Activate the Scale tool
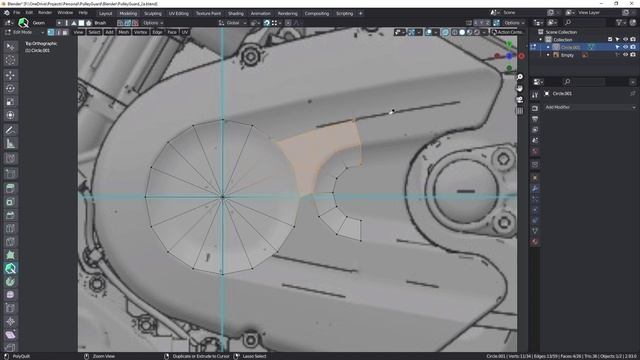 click(10, 102)
